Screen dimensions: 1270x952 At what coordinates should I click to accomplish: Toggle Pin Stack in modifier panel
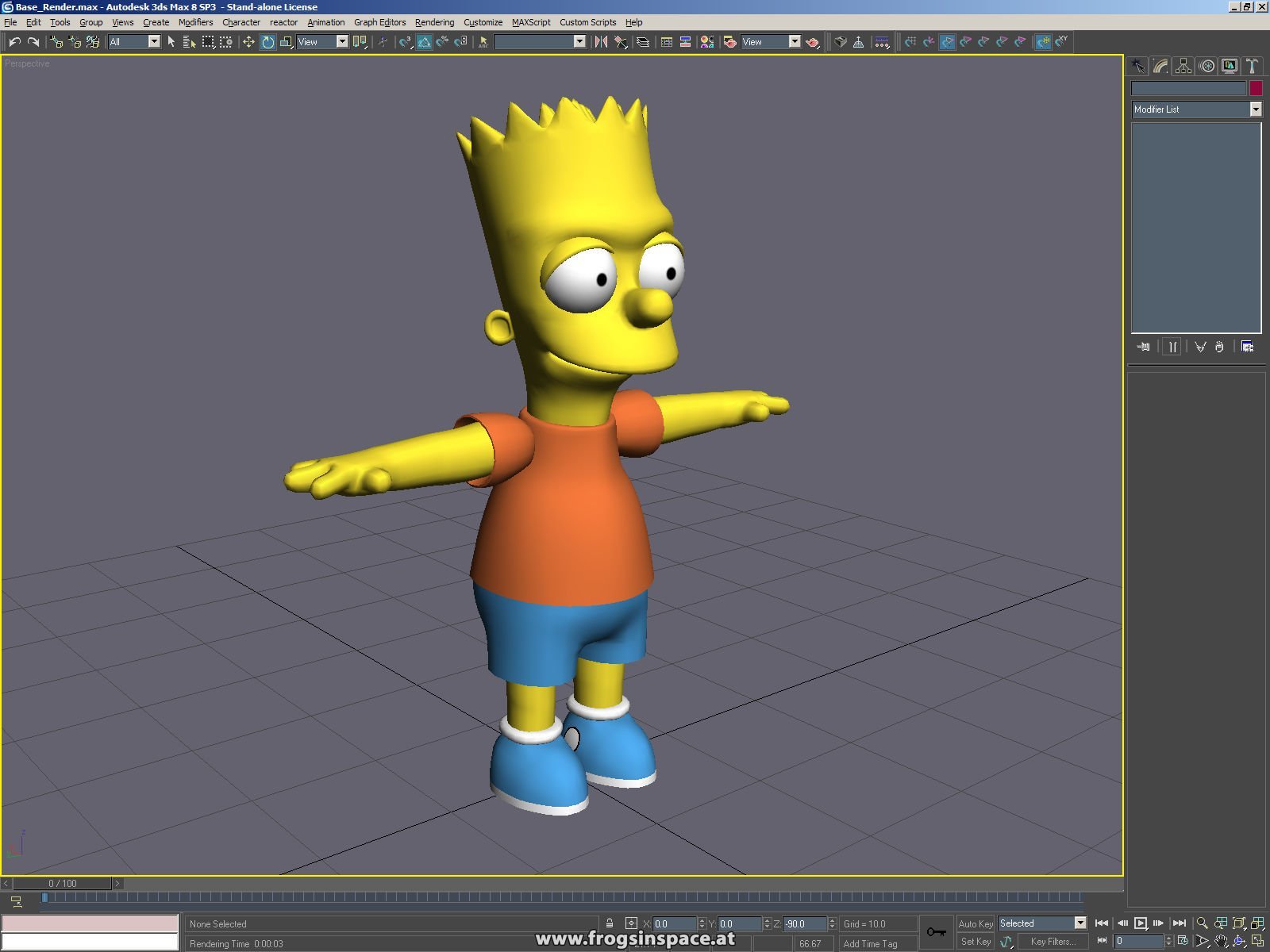click(x=1143, y=347)
